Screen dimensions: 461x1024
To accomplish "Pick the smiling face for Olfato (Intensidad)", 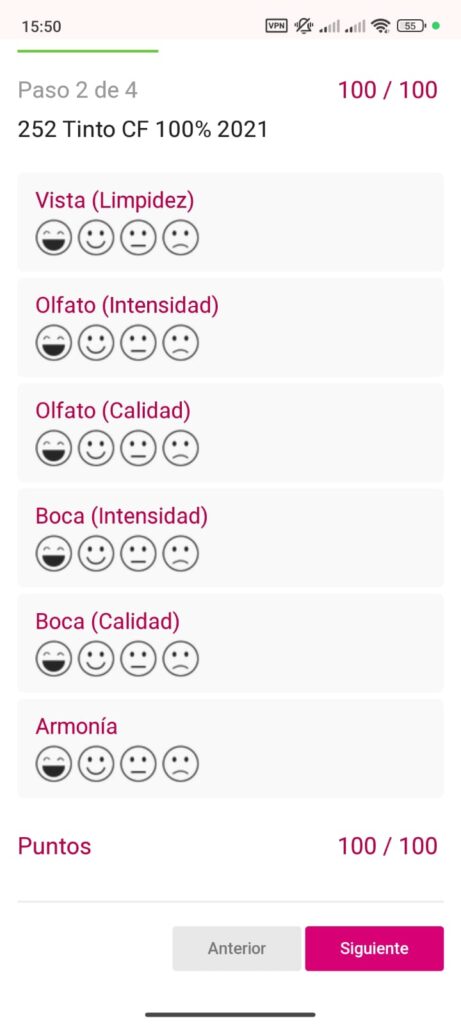I will tap(96, 343).
